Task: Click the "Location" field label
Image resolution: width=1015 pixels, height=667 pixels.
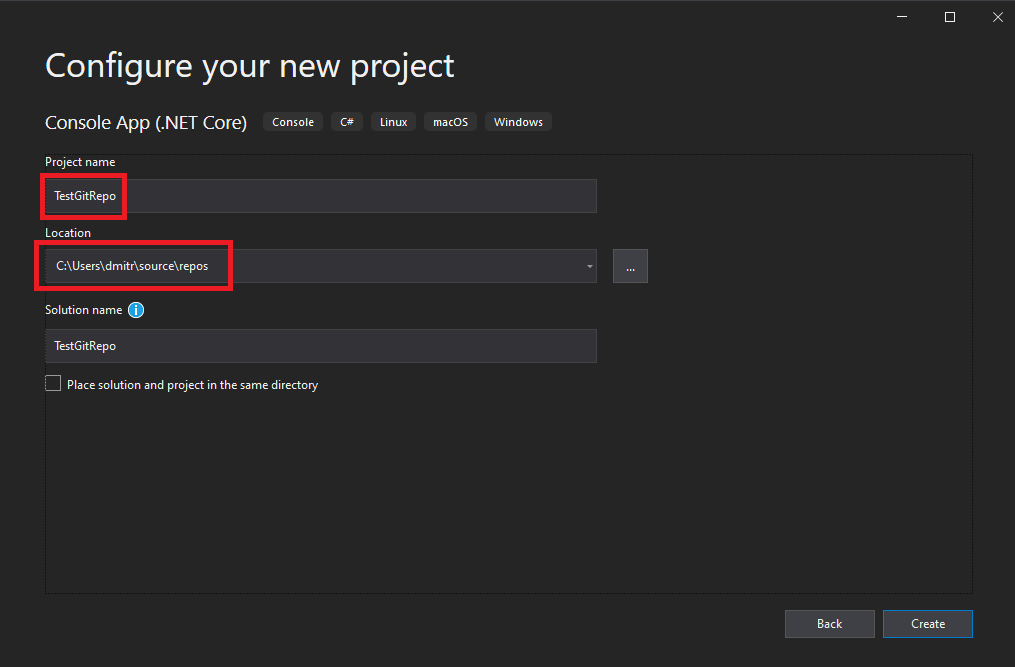Action: 68,233
